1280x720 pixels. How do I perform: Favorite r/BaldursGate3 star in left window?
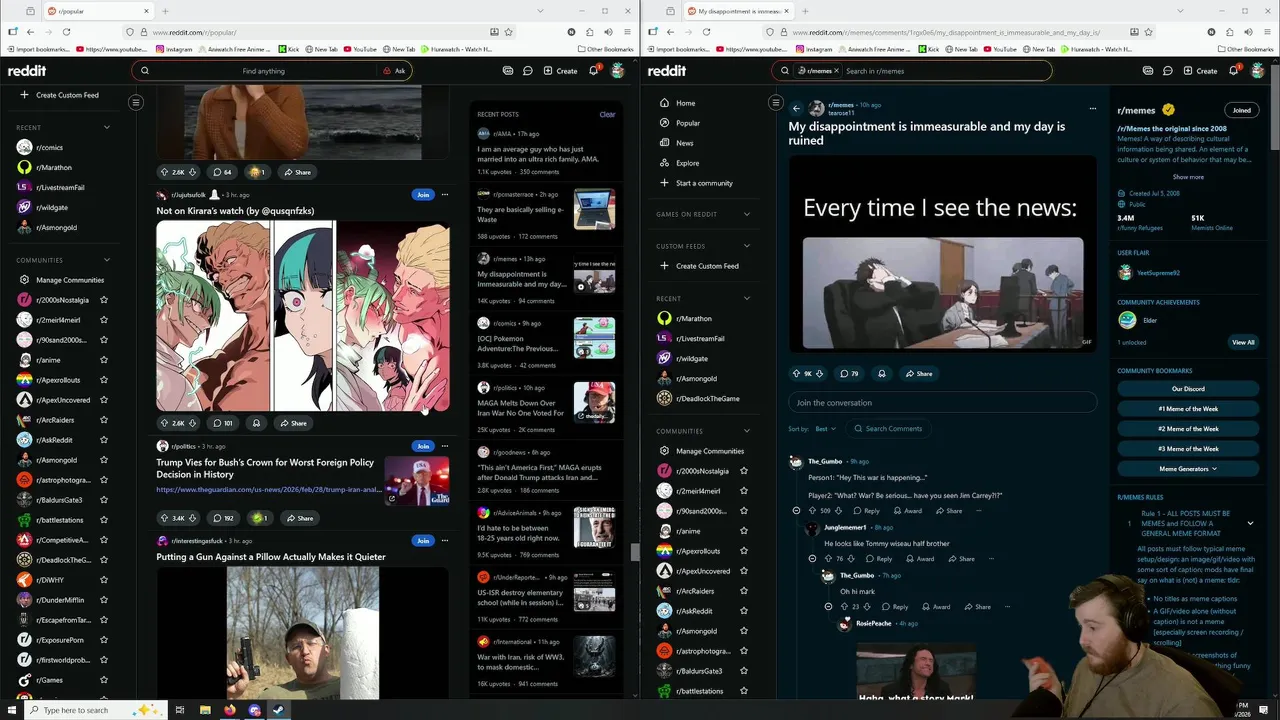[x=104, y=500]
